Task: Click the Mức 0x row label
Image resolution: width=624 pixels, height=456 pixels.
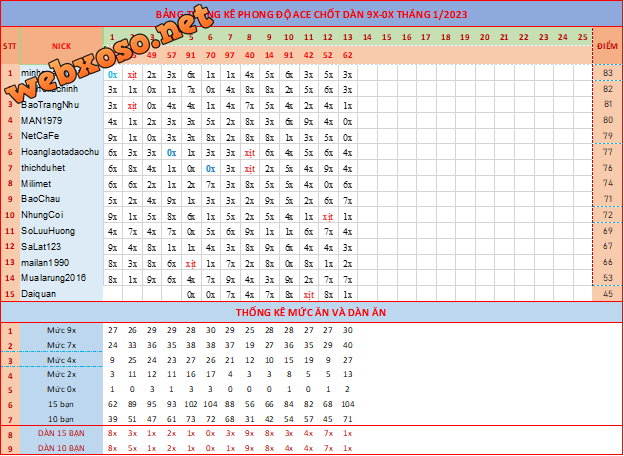Action: 61,389
